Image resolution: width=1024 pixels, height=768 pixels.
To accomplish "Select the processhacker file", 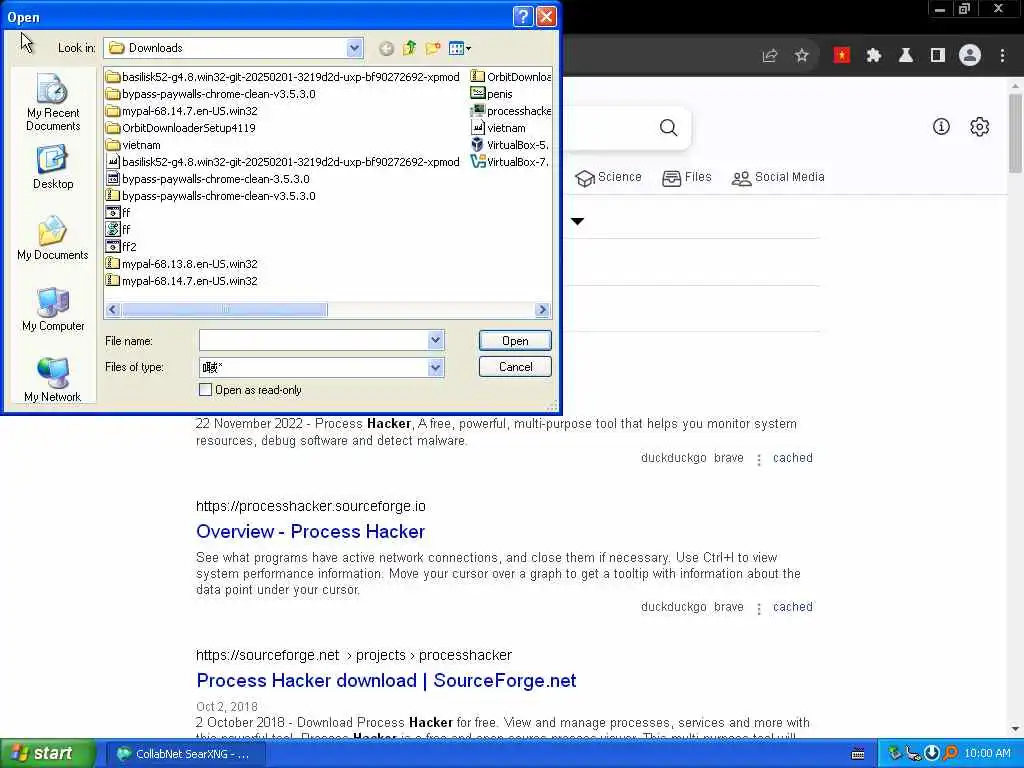I will (511, 111).
